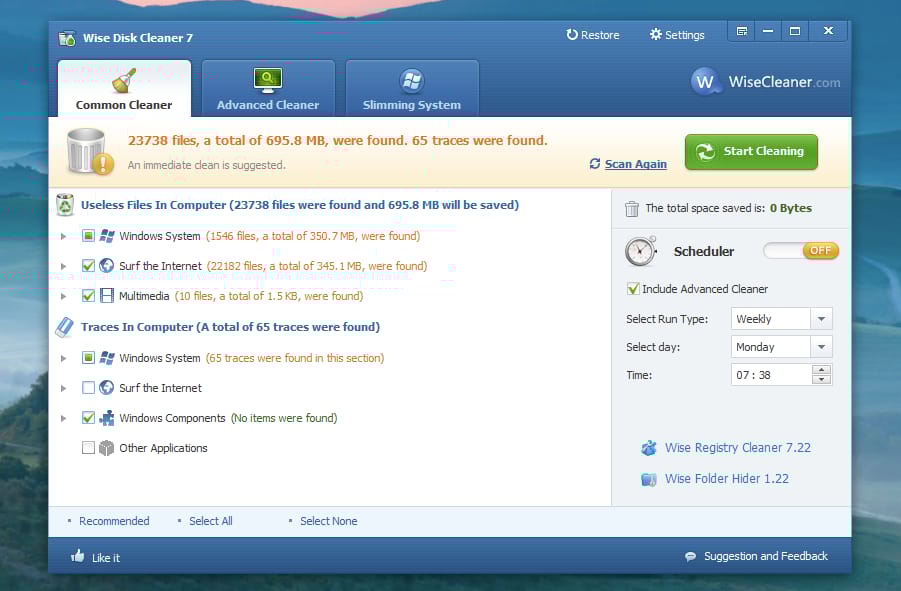The width and height of the screenshot is (901, 591).
Task: Click the trash can warning icon
Action: pos(90,152)
